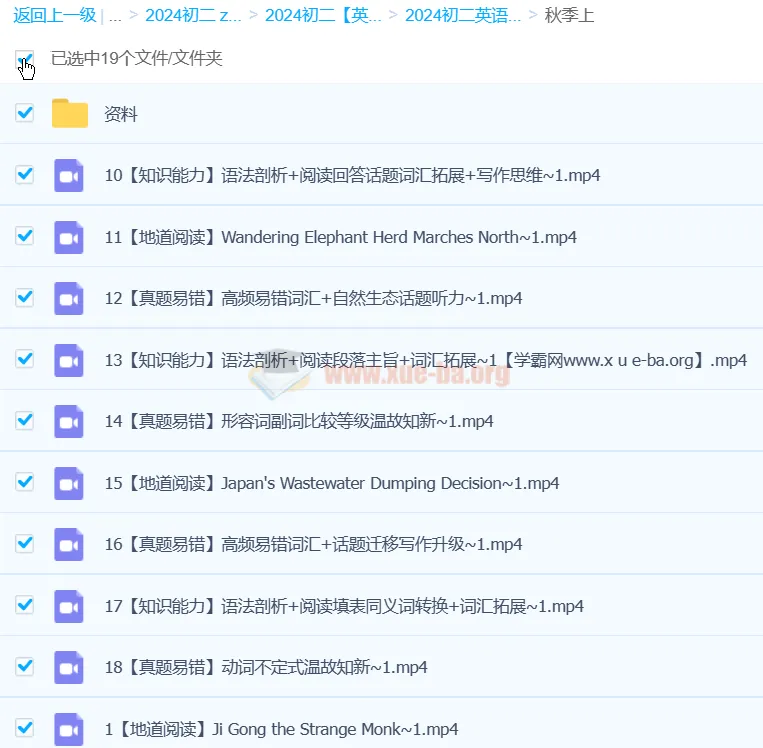Deselect checkbox for file 17【知识能力】
The height and width of the screenshot is (748, 763).
click(24, 605)
